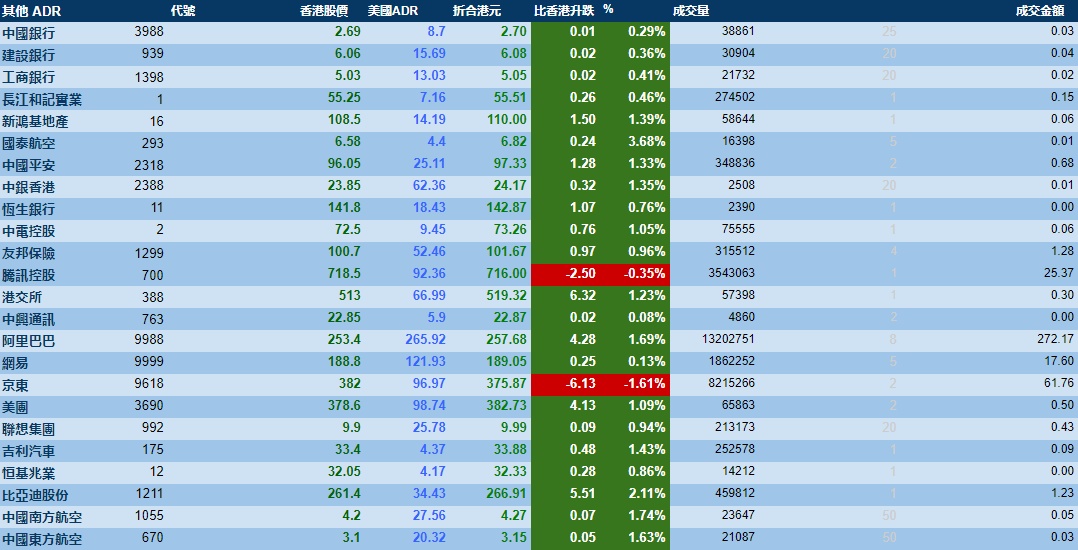1078x550 pixels.
Task: Open 中國銀行 stock details
Action: [29, 33]
